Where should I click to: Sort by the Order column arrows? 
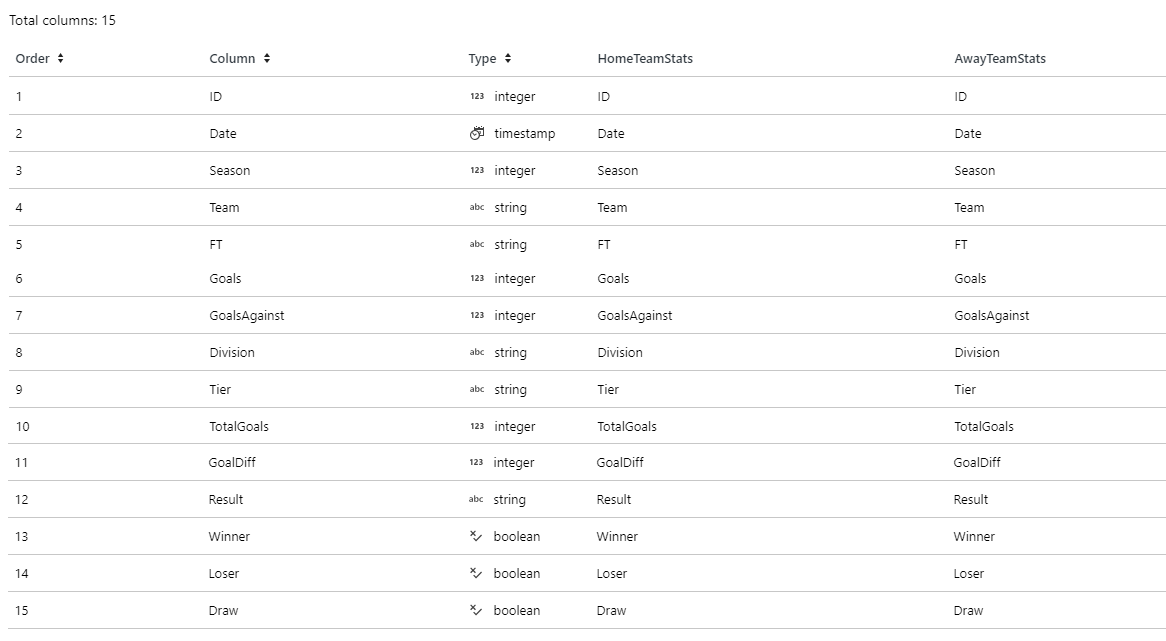[x=60, y=59]
